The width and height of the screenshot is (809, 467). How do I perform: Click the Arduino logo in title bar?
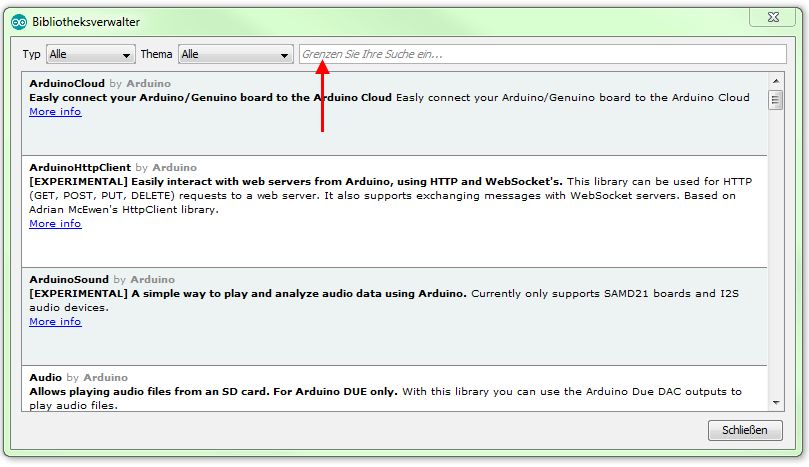click(18, 21)
